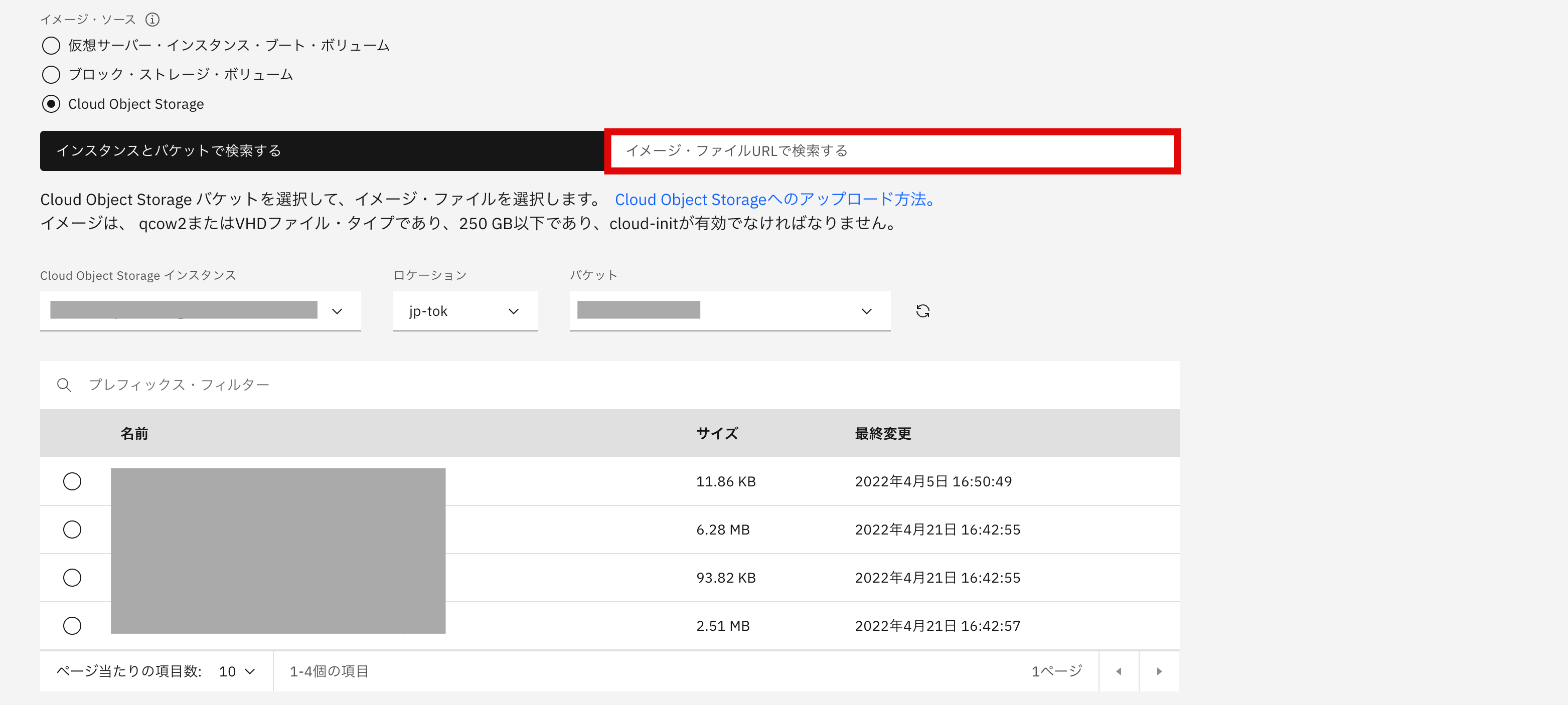1568x705 pixels.
Task: Click the magnifier icon in prefix filter
Action: pos(65,385)
